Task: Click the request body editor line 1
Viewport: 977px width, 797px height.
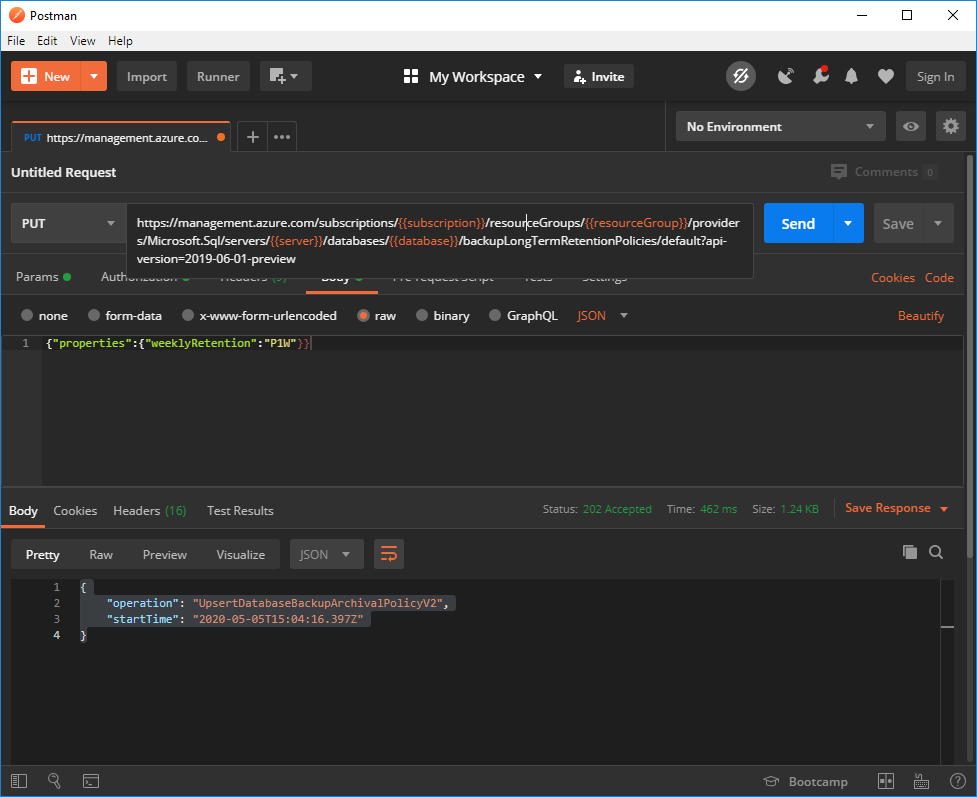Action: click(x=502, y=343)
